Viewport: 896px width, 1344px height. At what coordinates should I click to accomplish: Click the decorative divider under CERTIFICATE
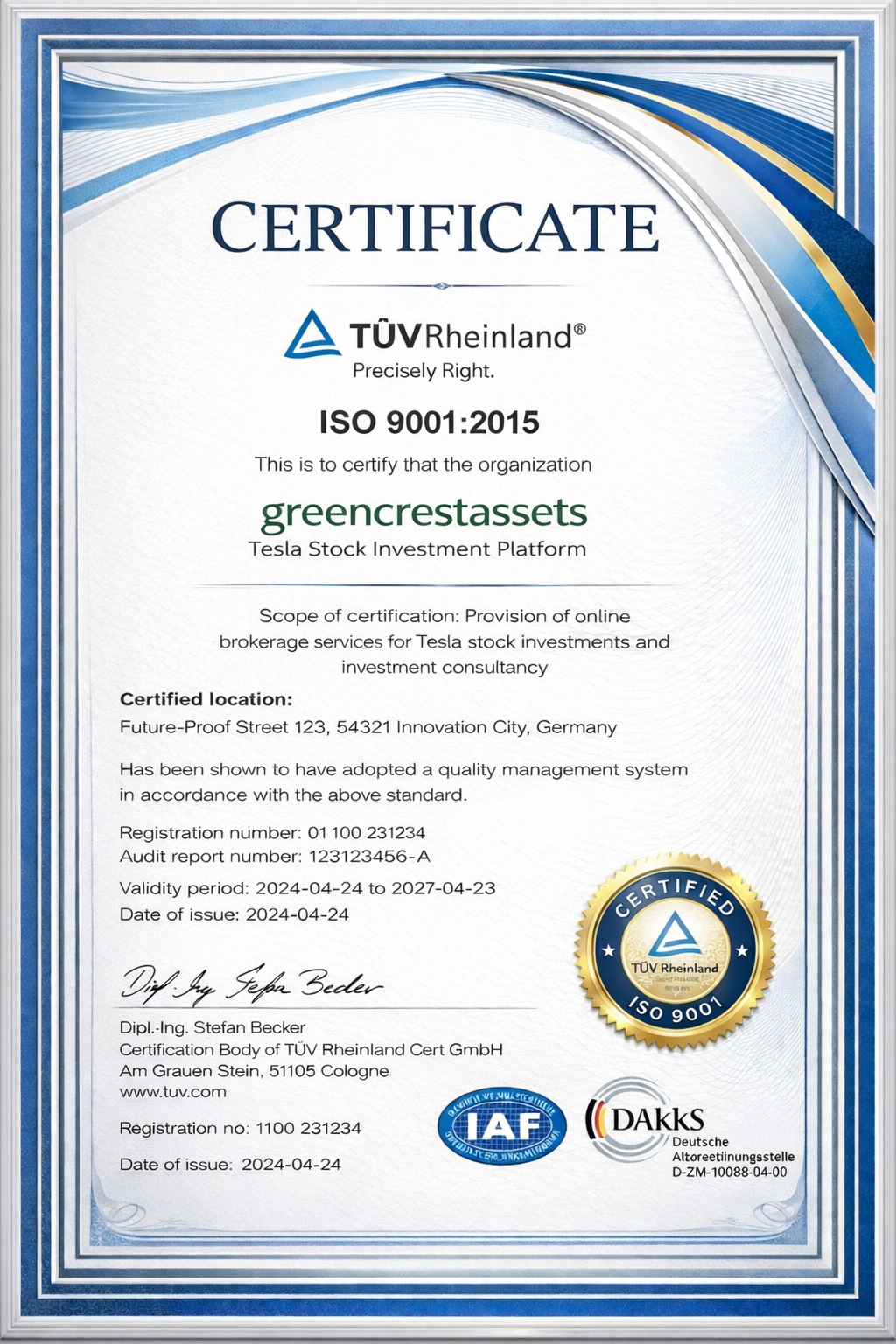point(442,284)
